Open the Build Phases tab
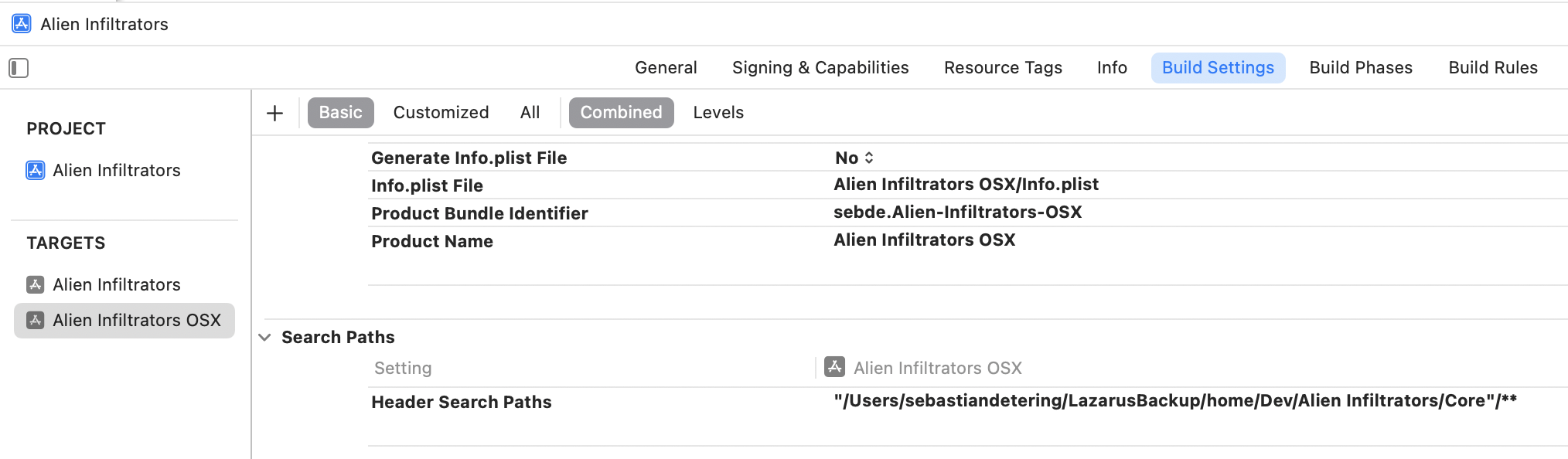Image resolution: width=1568 pixels, height=459 pixels. pos(1360,68)
